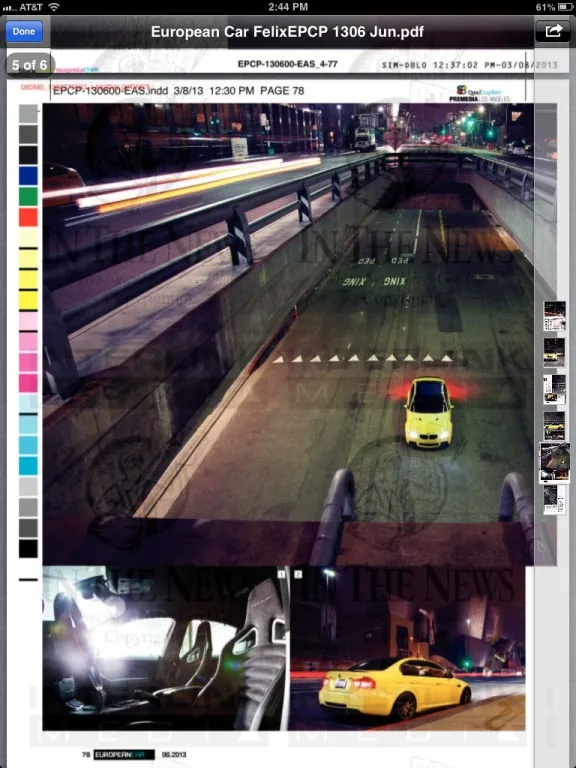This screenshot has height=768, width=576.
Task: Select the sixth page thumbnail
Action: click(x=554, y=500)
